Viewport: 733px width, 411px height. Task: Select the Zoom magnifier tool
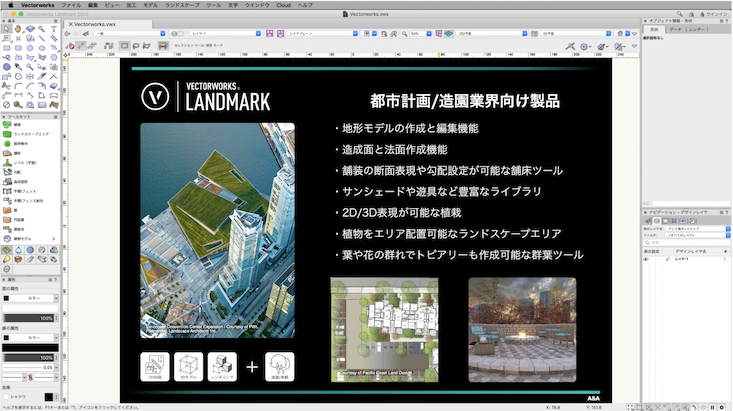coord(42,29)
